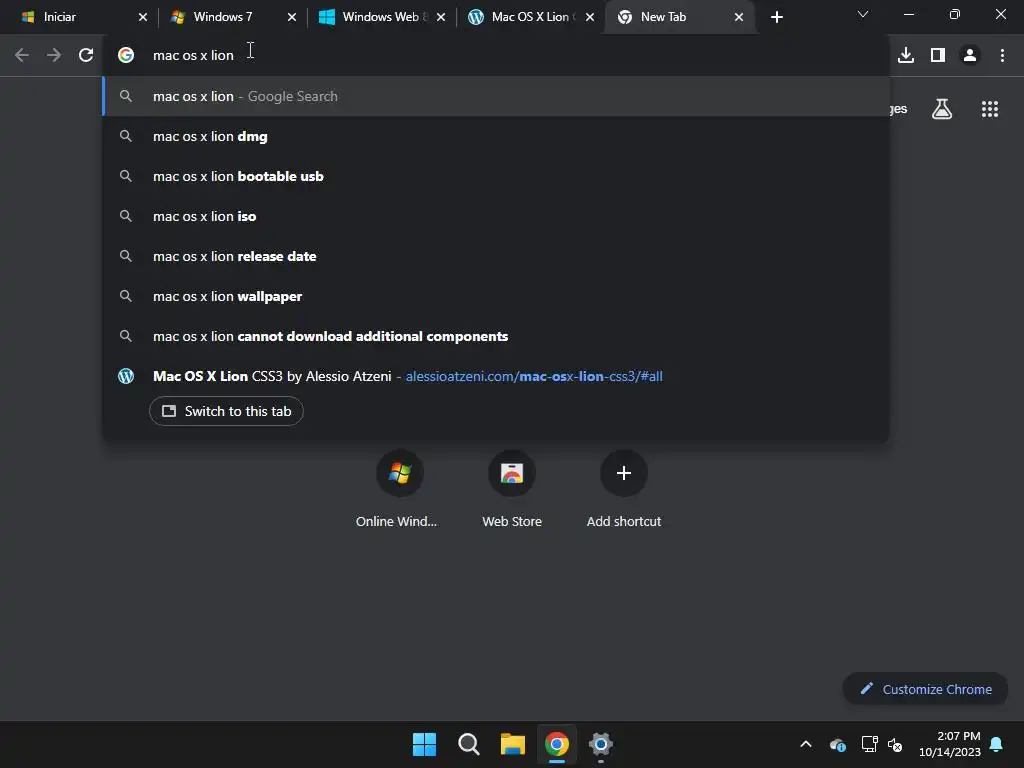
Task: Click Switch to this tab button
Action: [226, 411]
